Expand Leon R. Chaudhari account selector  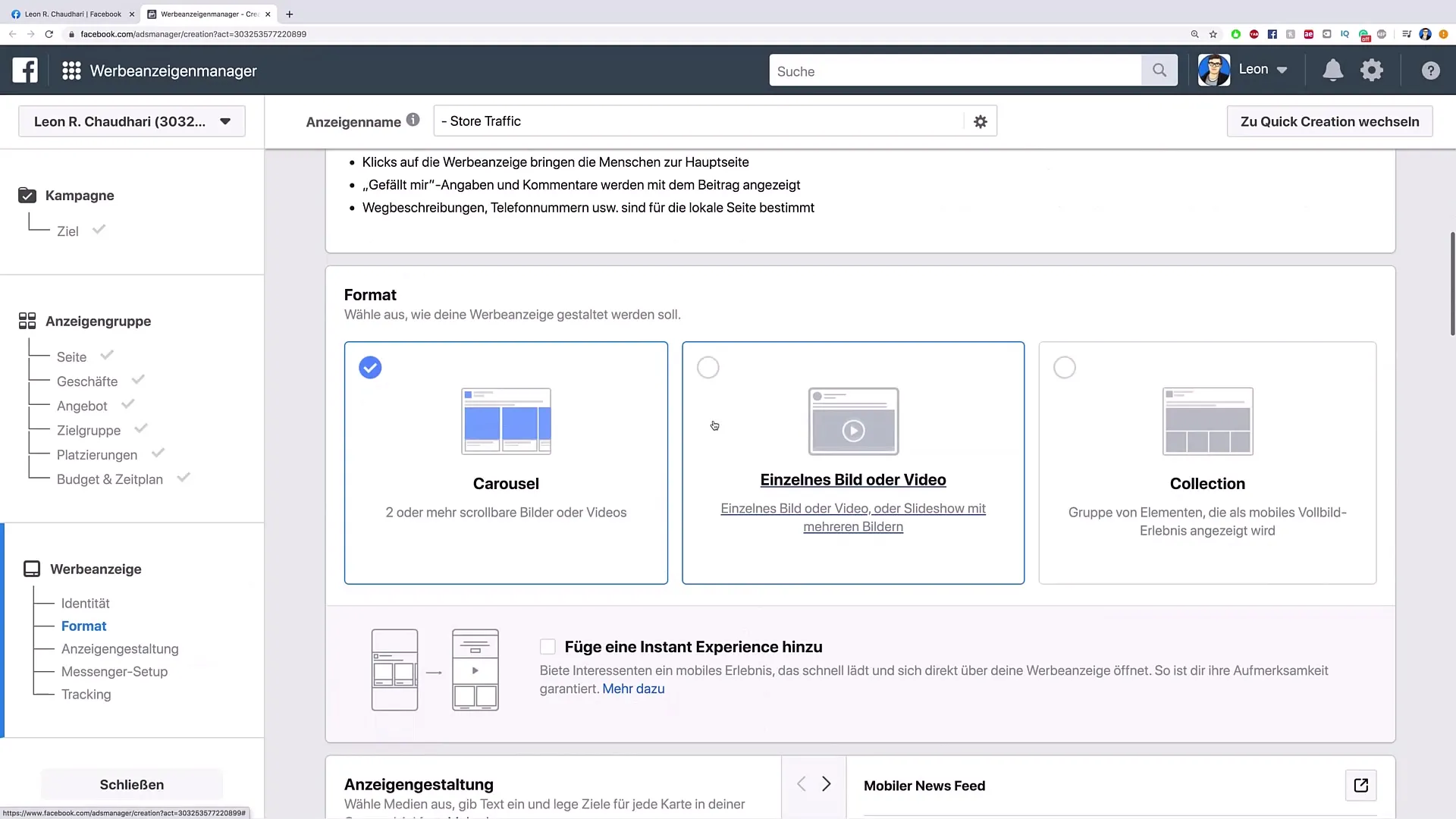point(132,121)
